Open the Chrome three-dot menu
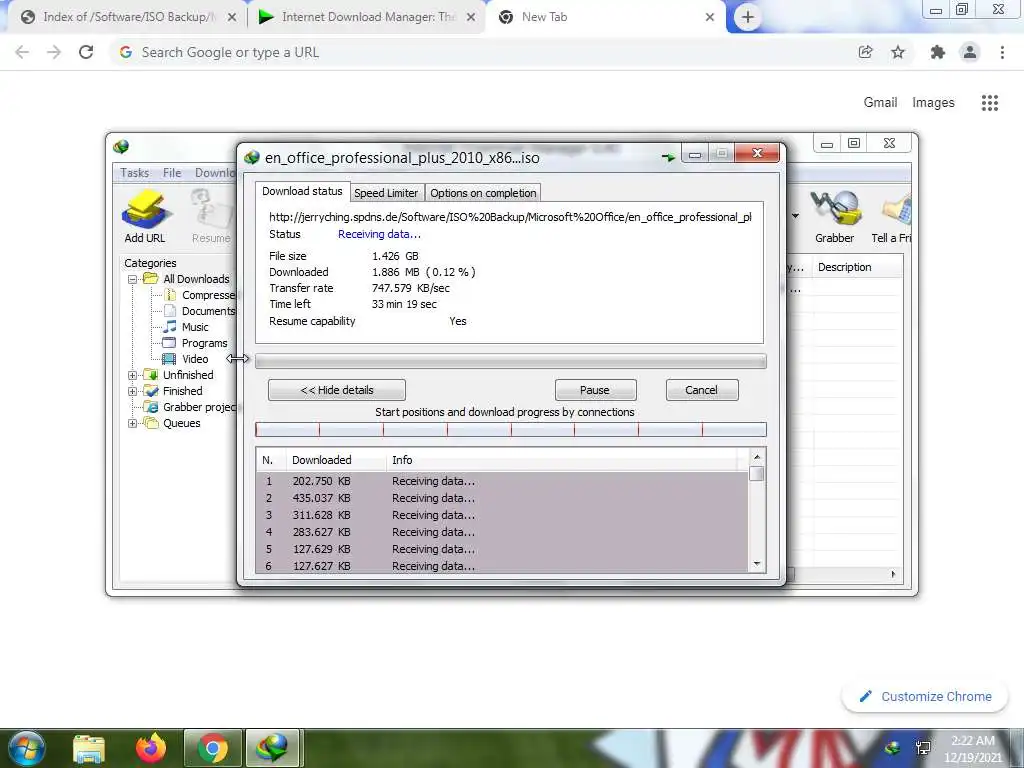 click(1002, 52)
